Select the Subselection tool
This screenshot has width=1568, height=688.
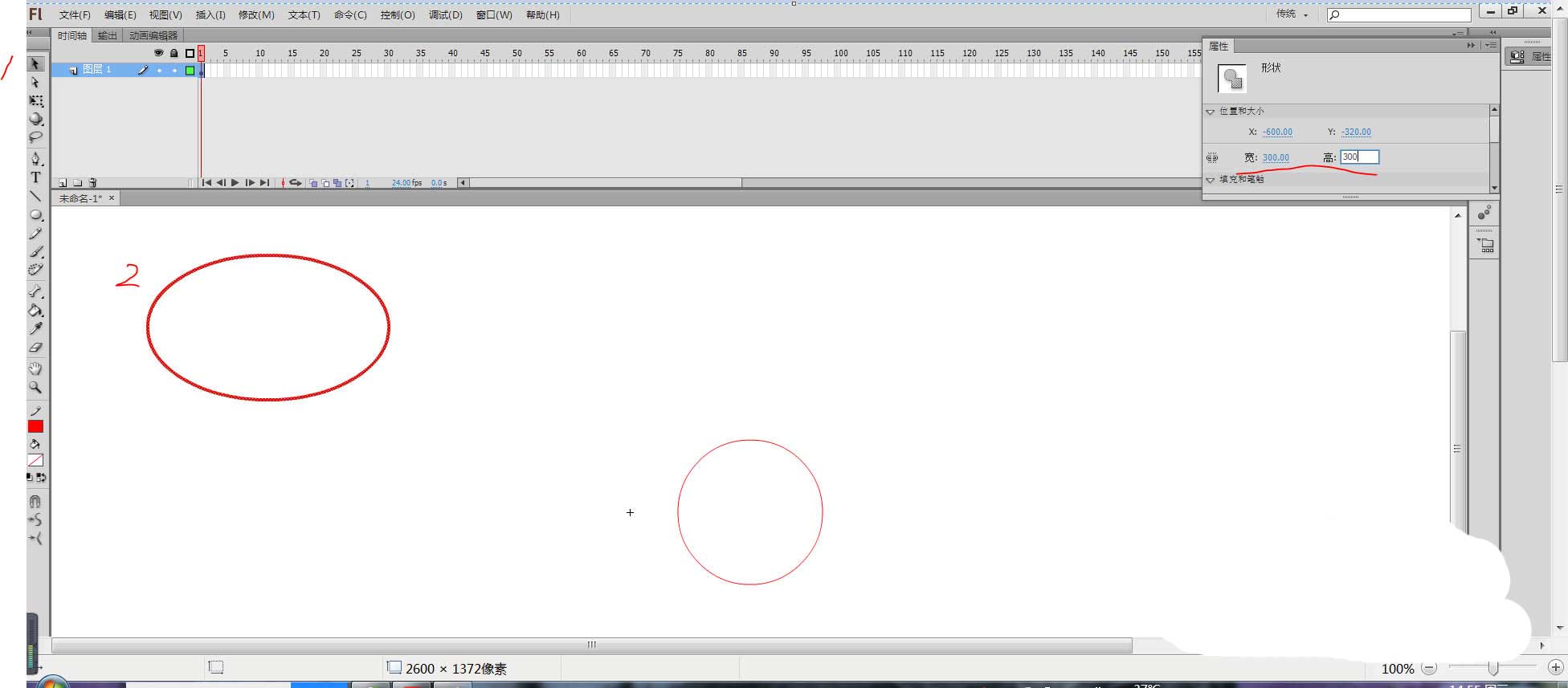[x=35, y=83]
